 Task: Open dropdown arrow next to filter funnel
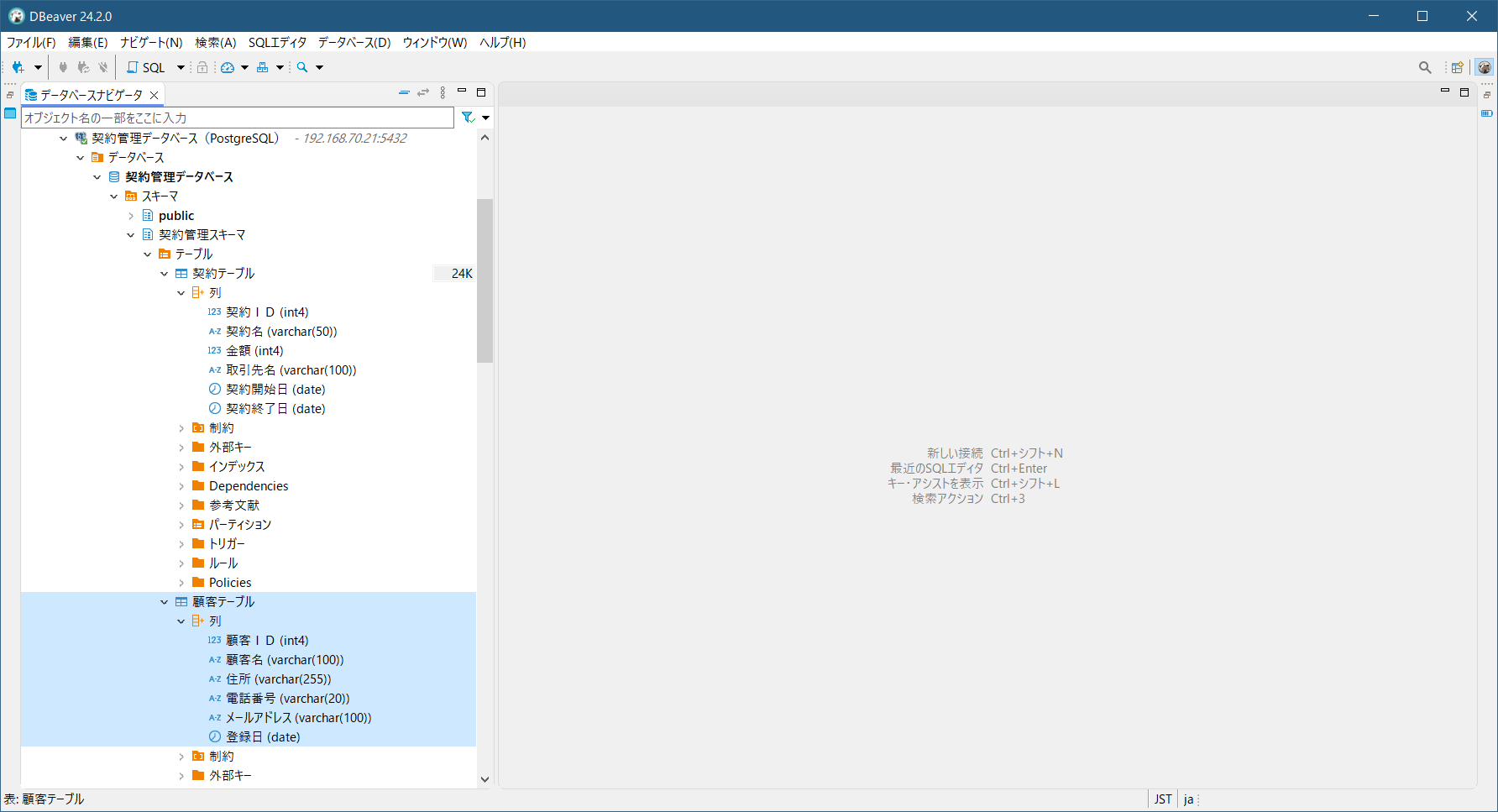pyautogui.click(x=486, y=118)
